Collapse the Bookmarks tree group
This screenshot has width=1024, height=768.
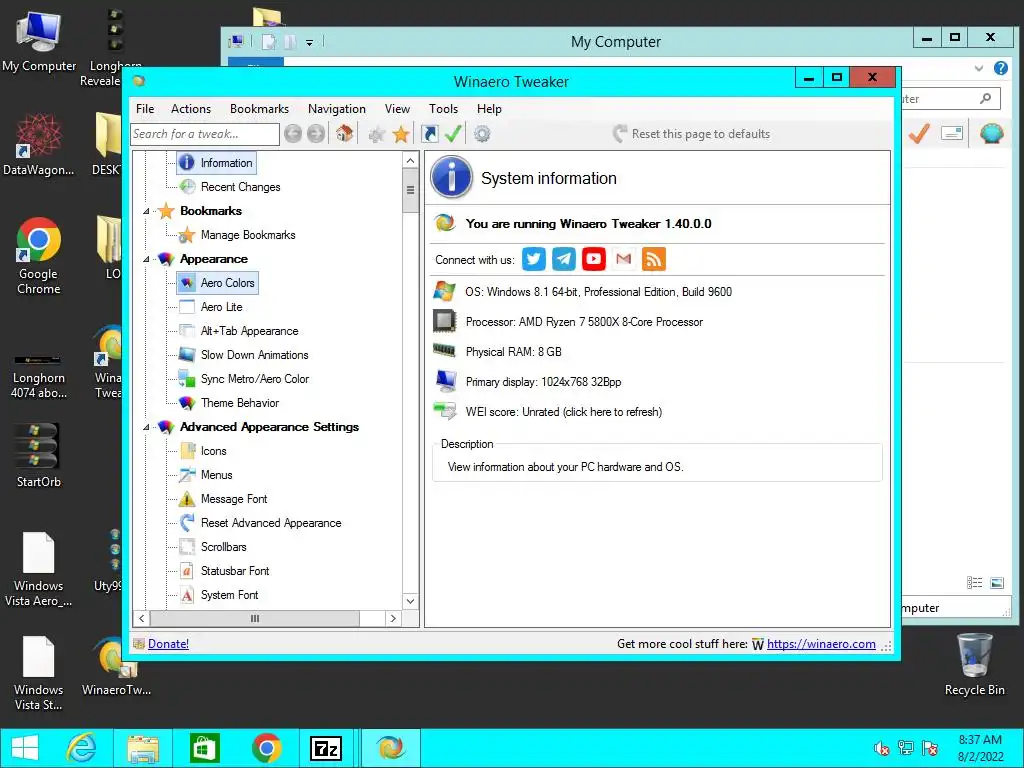point(146,211)
